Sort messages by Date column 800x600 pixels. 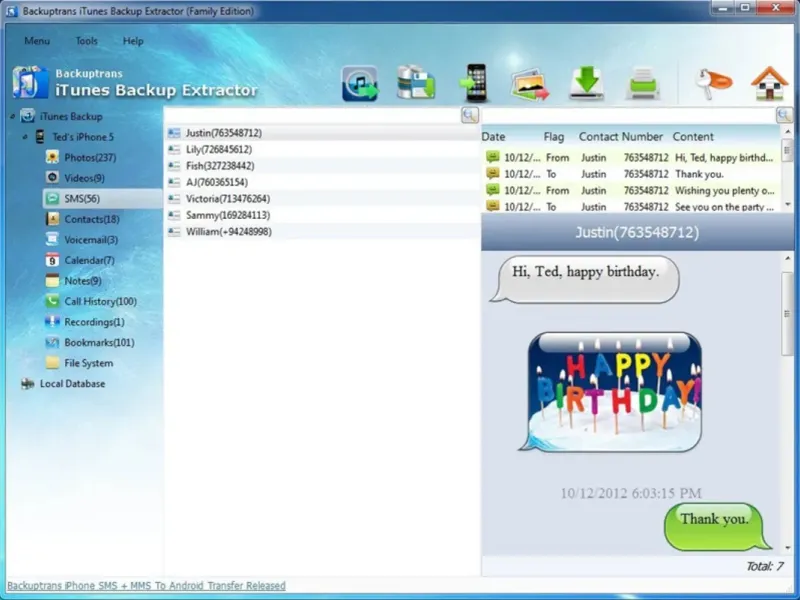(493, 137)
